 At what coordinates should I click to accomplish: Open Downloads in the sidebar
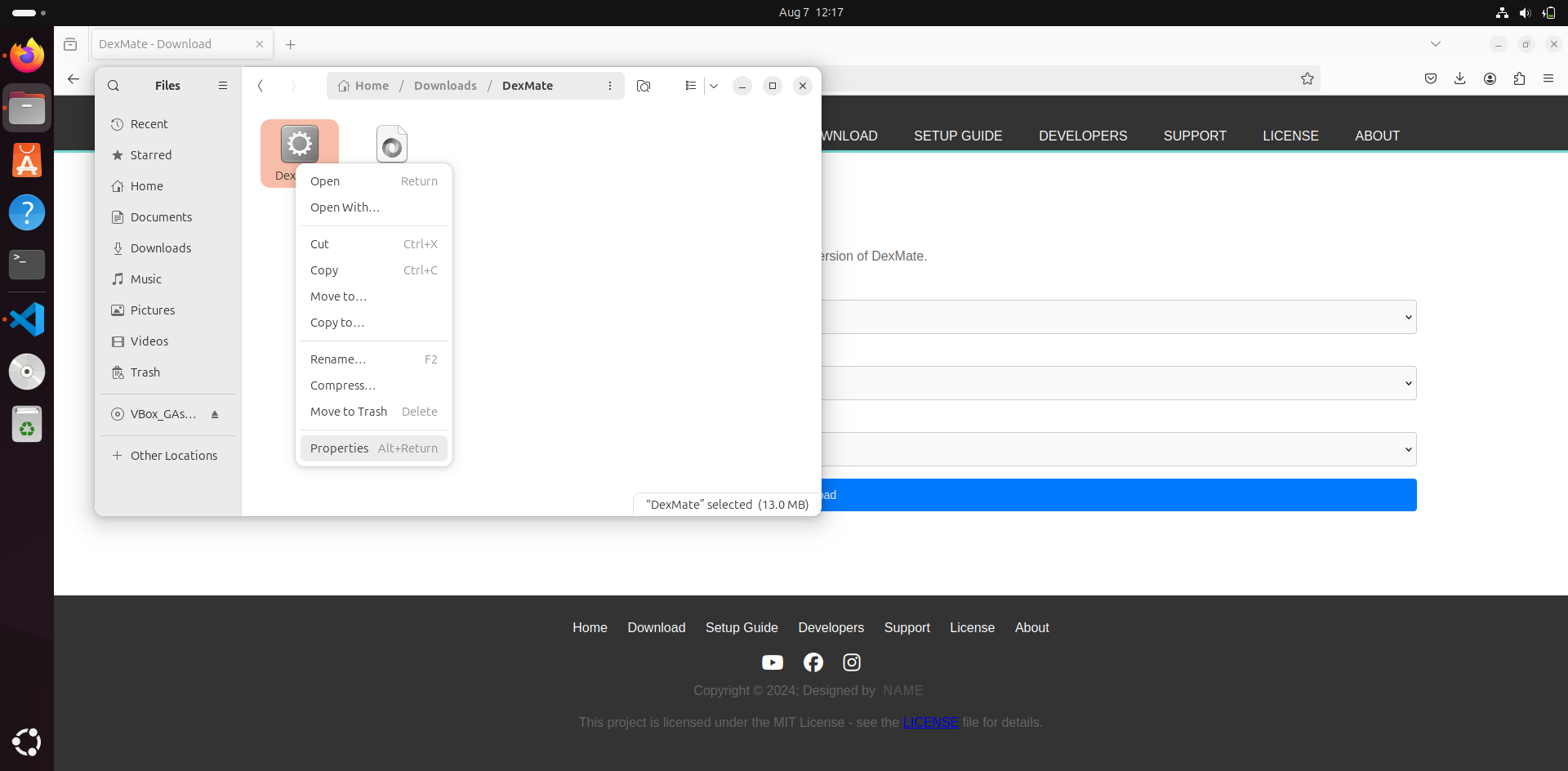tap(168, 248)
